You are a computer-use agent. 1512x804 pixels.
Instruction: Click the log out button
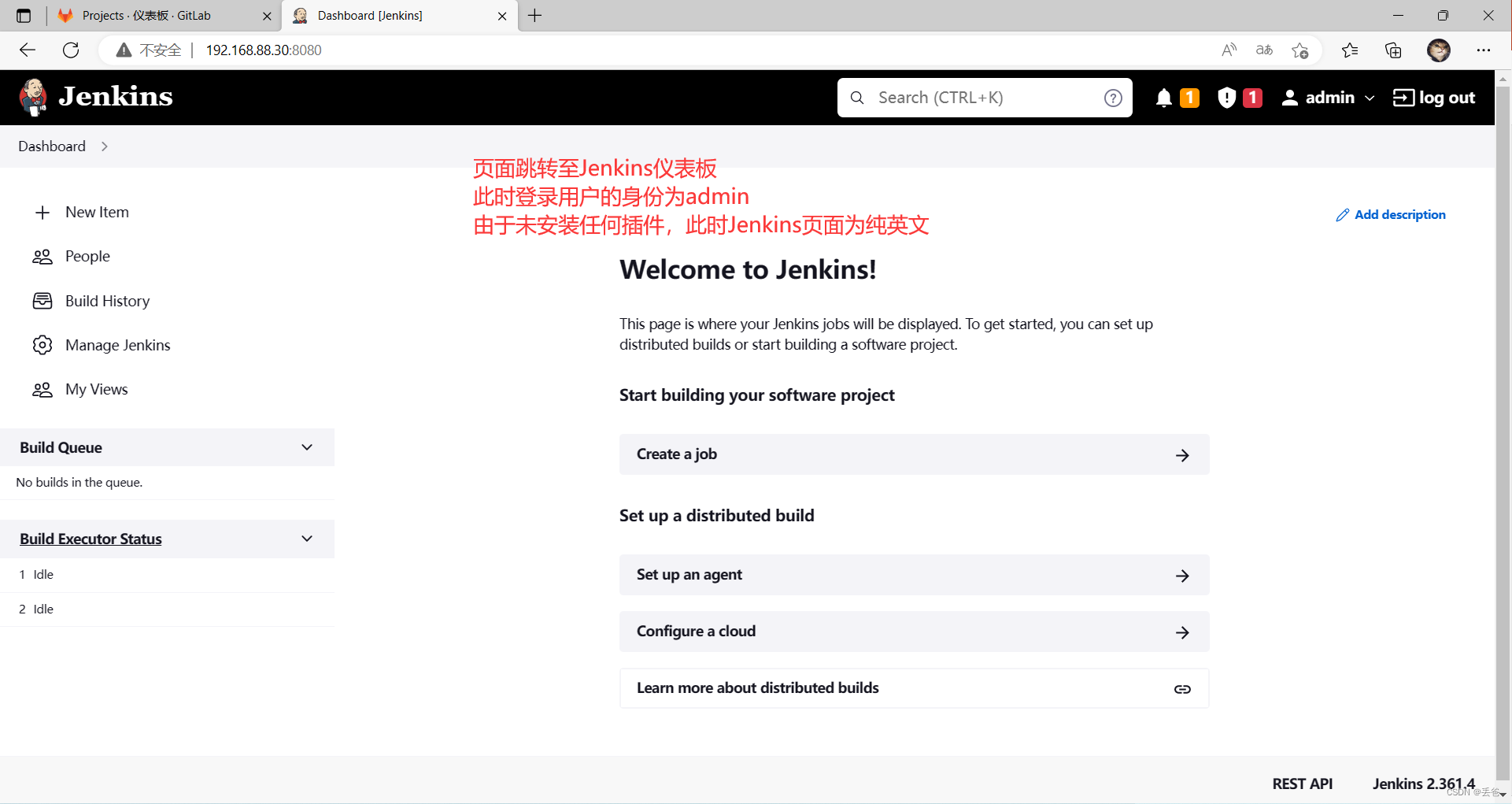pos(1434,98)
